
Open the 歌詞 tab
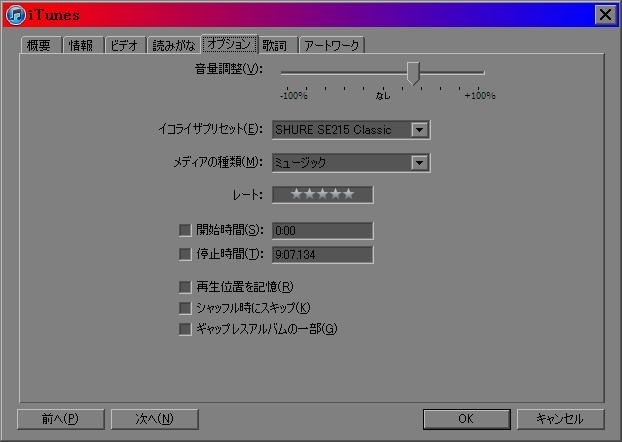(x=277, y=45)
